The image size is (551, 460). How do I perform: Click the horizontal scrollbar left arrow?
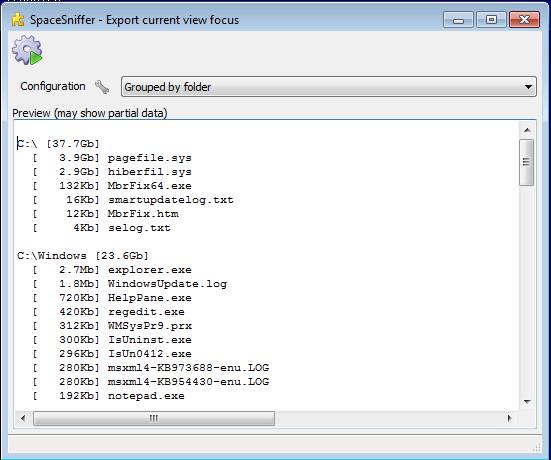tap(23, 418)
